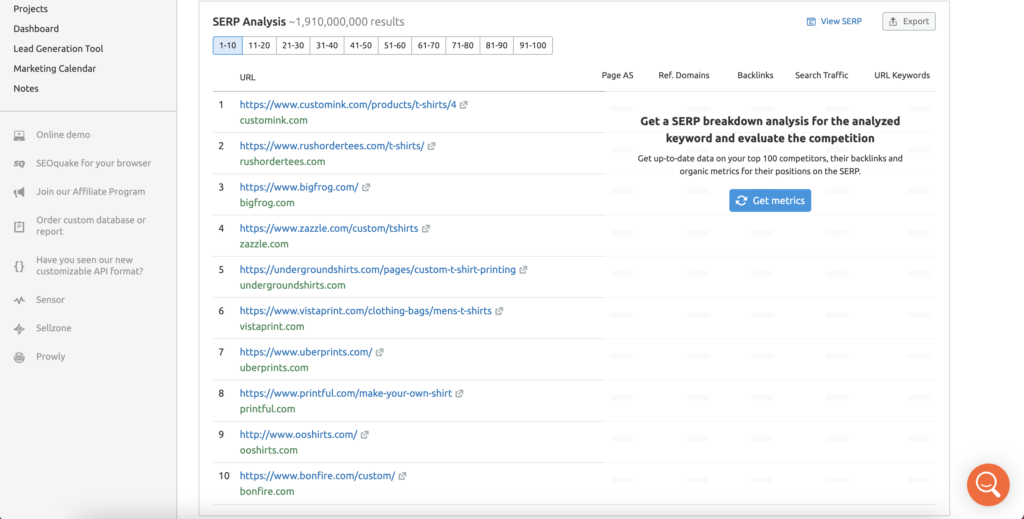Open Dashboard in the sidebar

pos(36,29)
